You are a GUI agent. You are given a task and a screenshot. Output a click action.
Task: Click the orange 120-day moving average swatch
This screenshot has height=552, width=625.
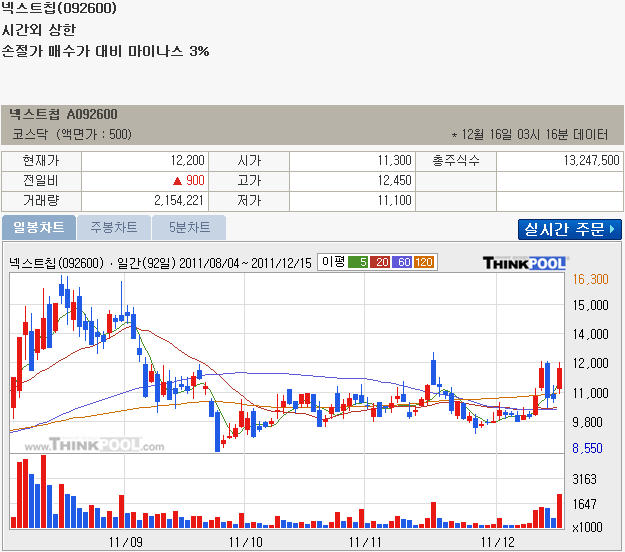click(x=424, y=262)
